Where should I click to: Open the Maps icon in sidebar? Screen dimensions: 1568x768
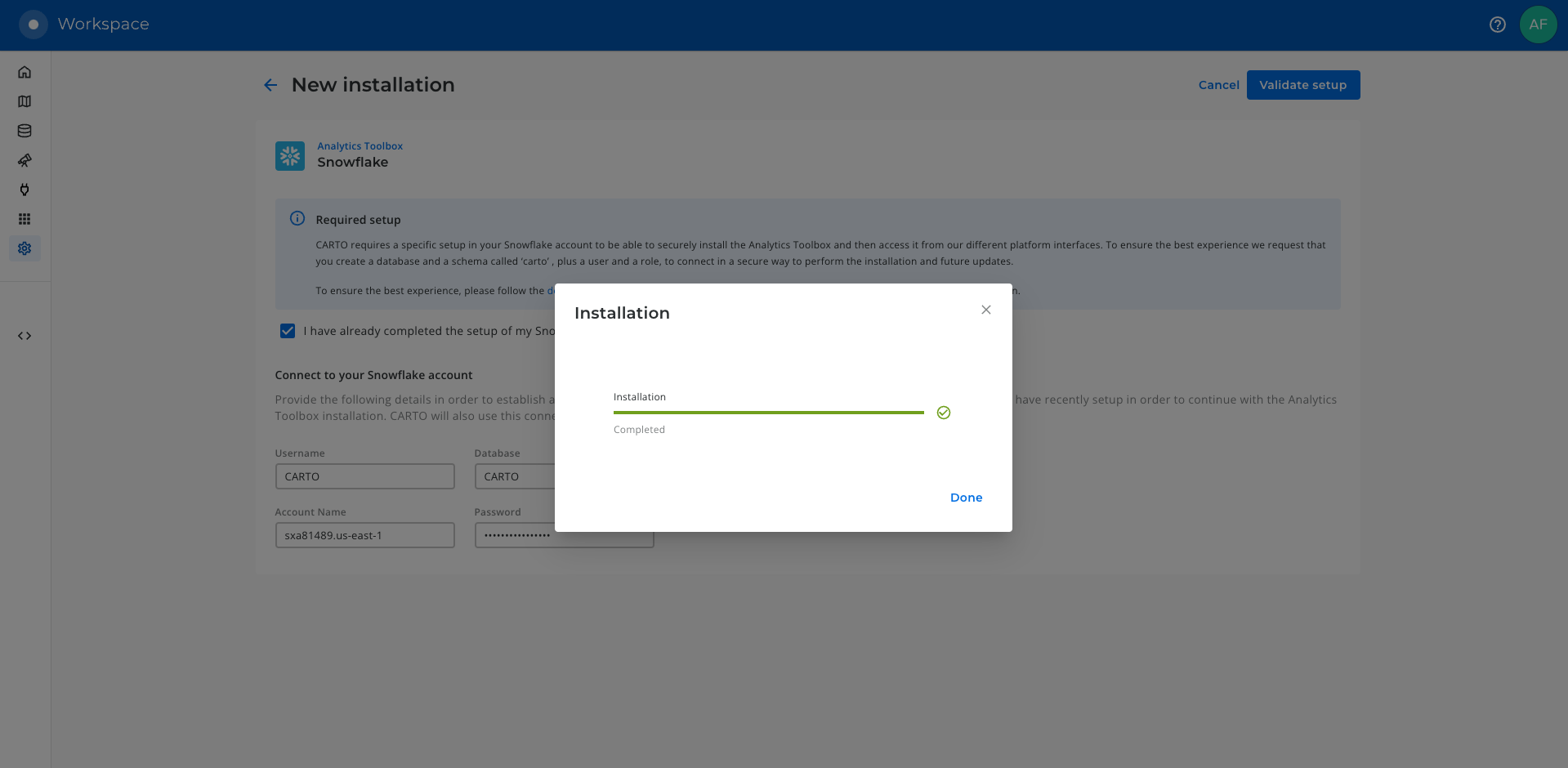[x=25, y=101]
